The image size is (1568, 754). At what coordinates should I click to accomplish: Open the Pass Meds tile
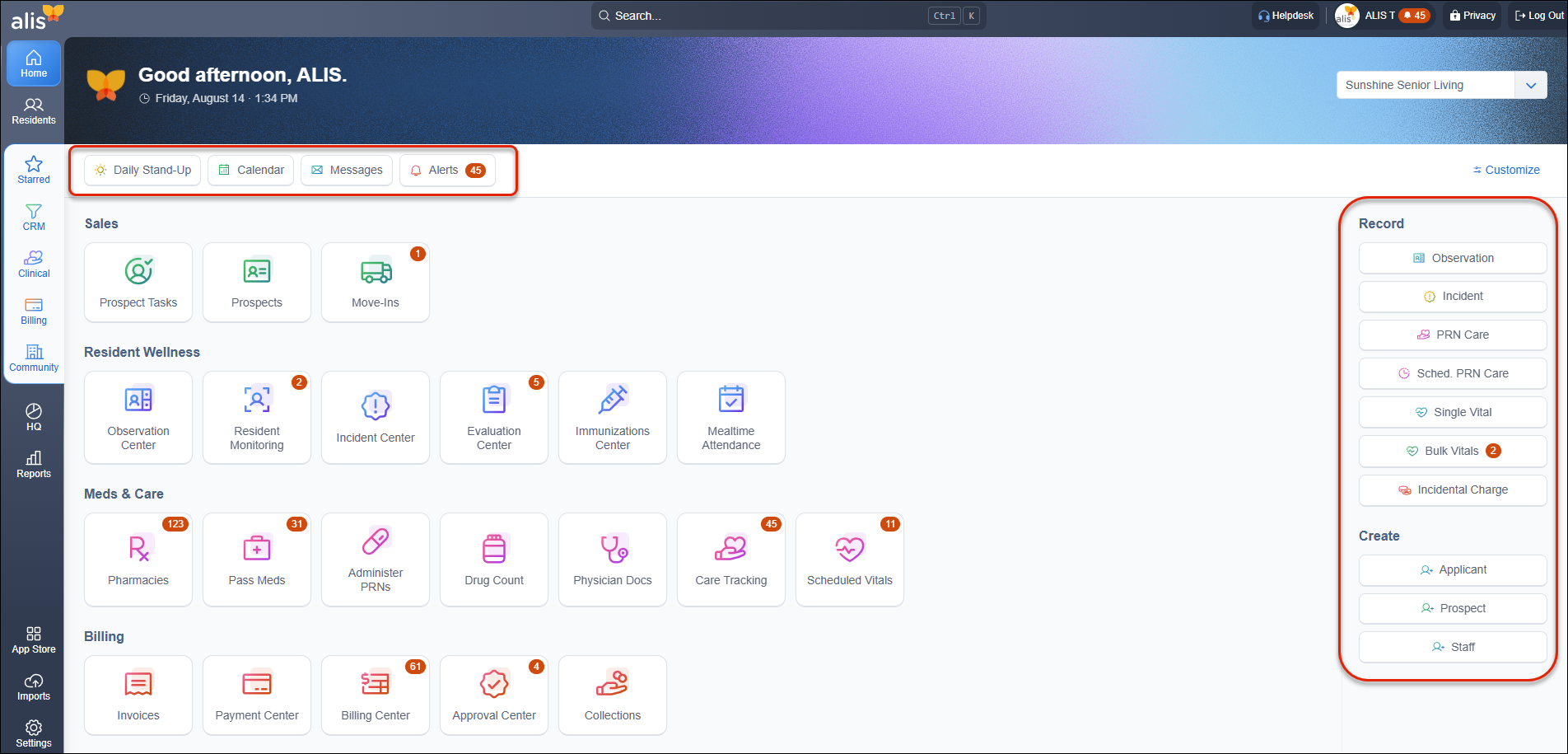click(x=257, y=560)
